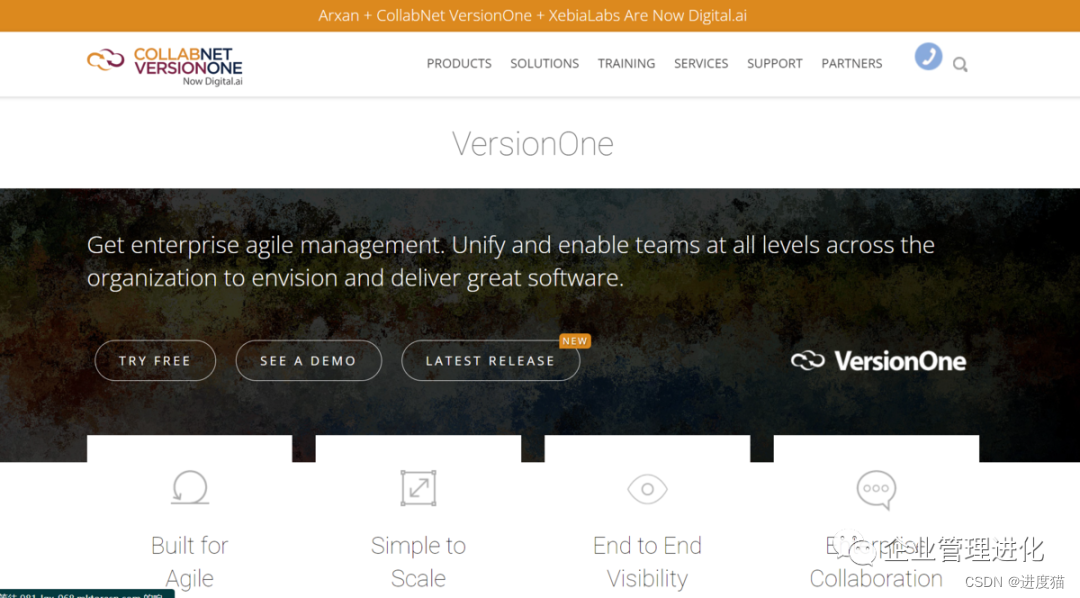This screenshot has width=1080, height=598.
Task: Open the SUPPORT menu
Action: point(774,63)
